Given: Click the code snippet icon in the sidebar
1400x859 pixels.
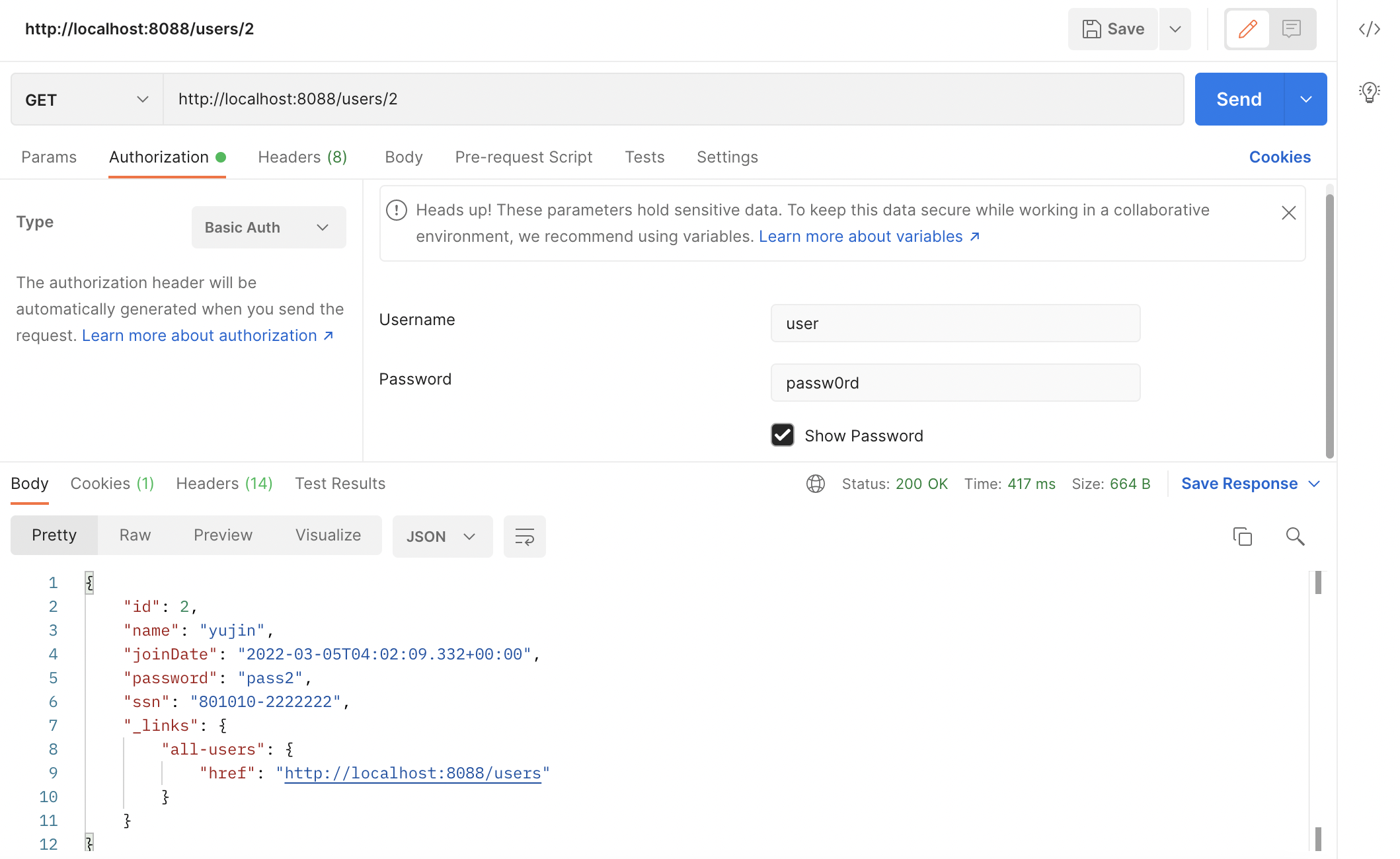Looking at the screenshot, I should 1369,29.
